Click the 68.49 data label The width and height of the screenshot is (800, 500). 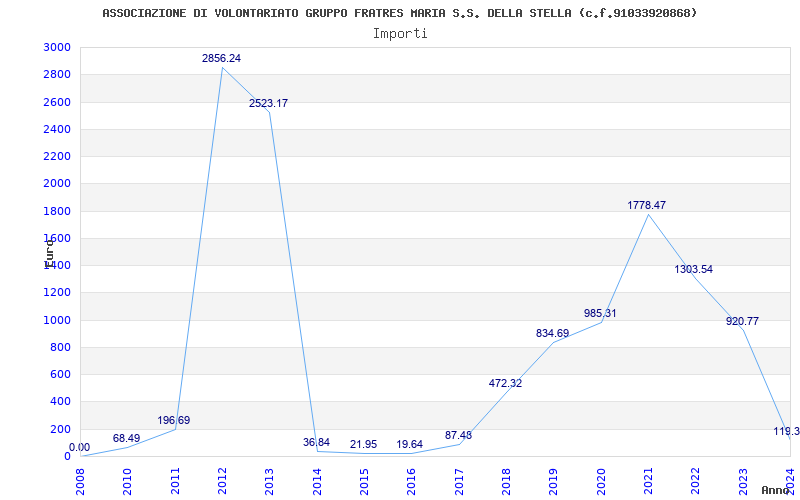coord(127,439)
